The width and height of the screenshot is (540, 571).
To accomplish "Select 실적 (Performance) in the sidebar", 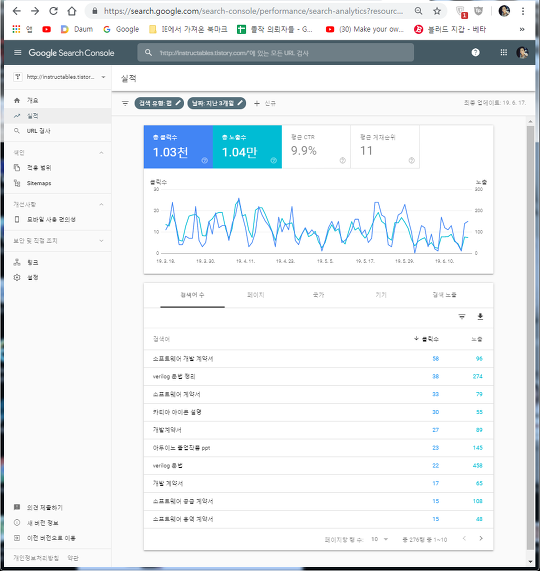I will 58,116.
